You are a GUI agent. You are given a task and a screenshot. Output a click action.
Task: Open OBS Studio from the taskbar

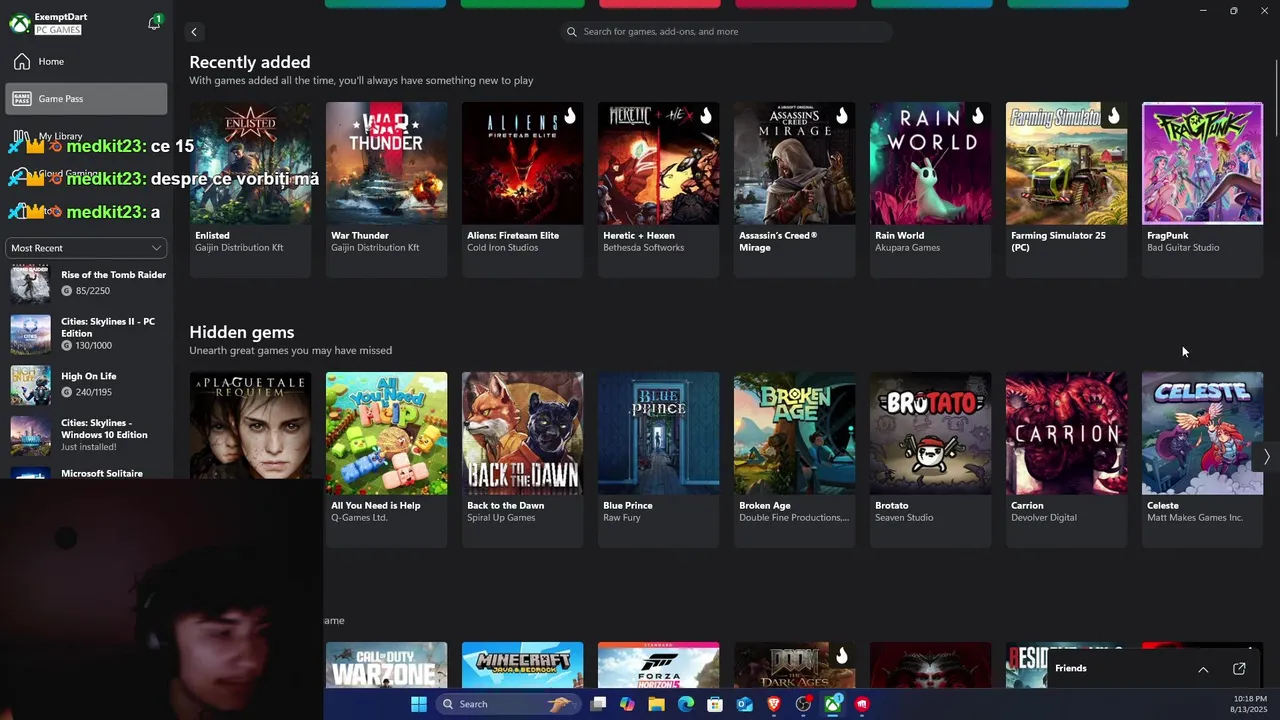pyautogui.click(x=803, y=704)
